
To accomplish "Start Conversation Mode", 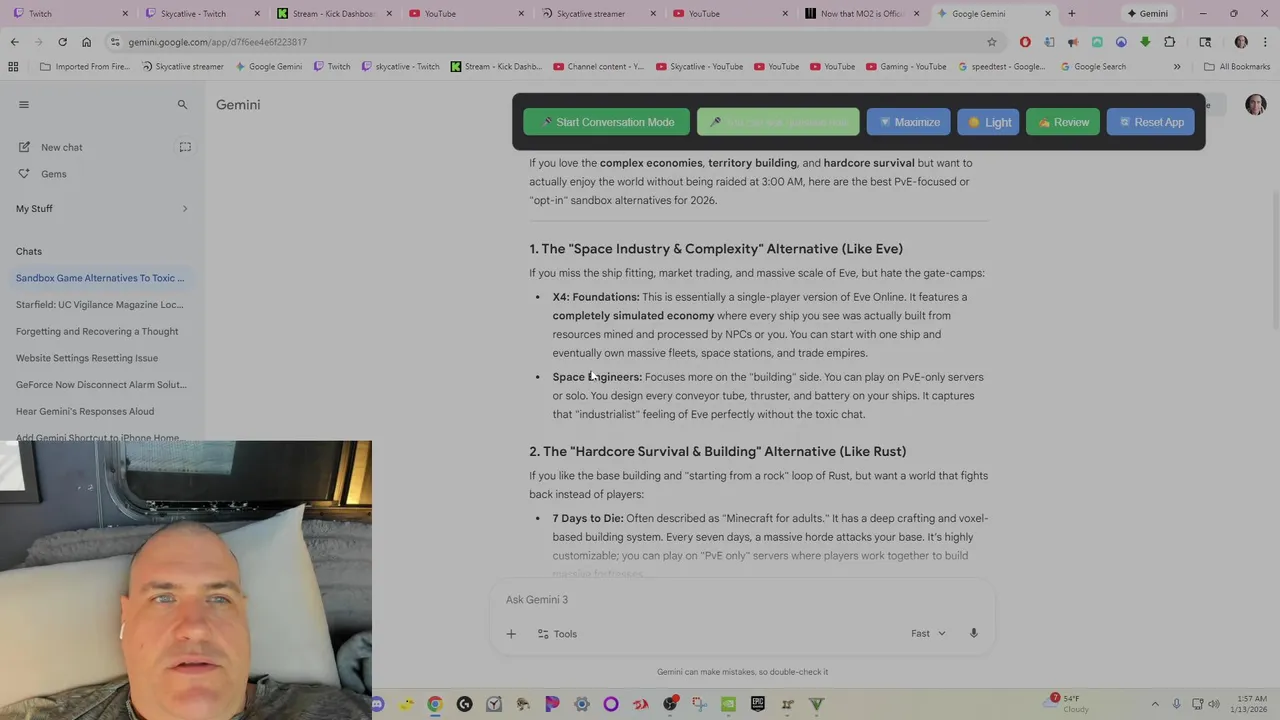I will pos(606,122).
